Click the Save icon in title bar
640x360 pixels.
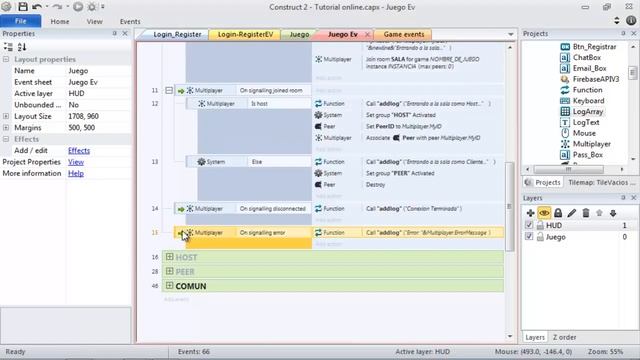[x=23, y=7]
